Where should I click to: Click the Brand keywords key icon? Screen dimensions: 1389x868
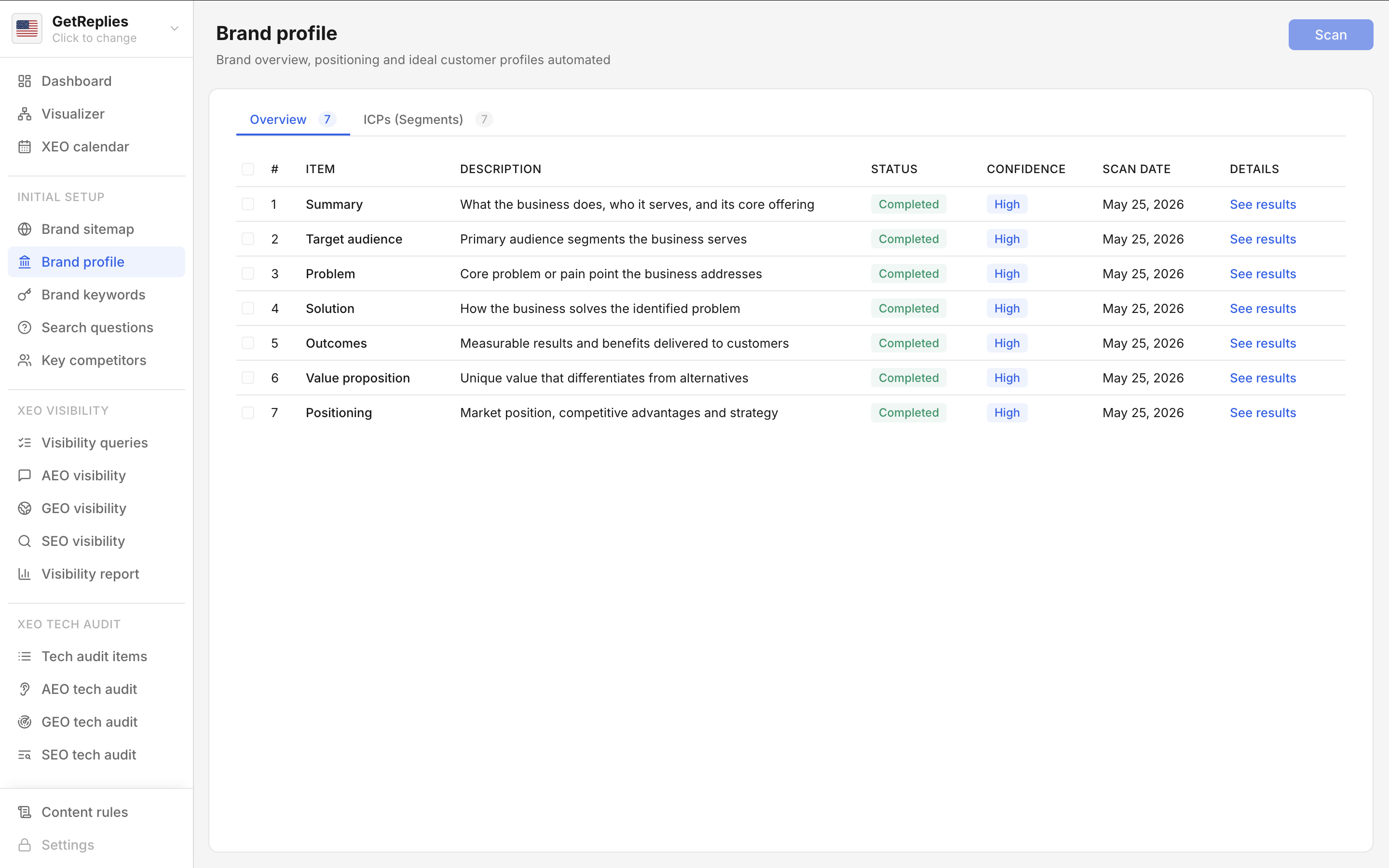point(24,295)
